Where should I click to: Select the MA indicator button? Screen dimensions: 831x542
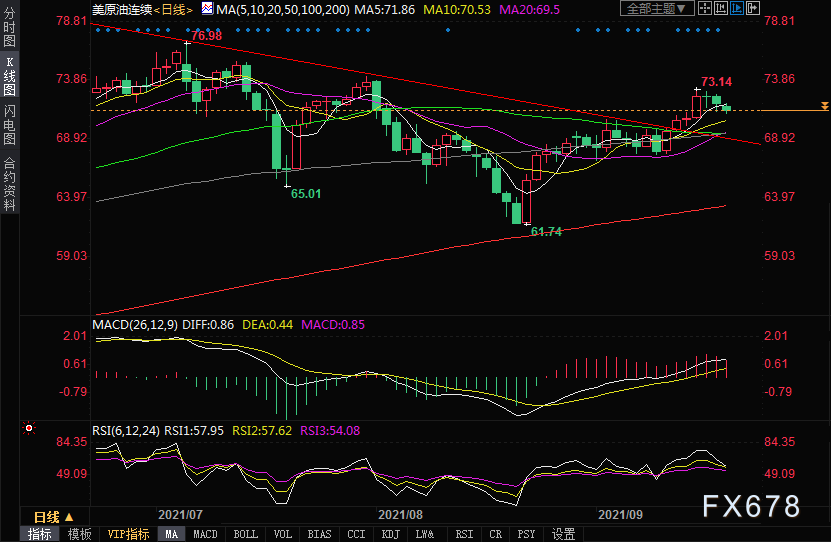[x=171, y=534]
